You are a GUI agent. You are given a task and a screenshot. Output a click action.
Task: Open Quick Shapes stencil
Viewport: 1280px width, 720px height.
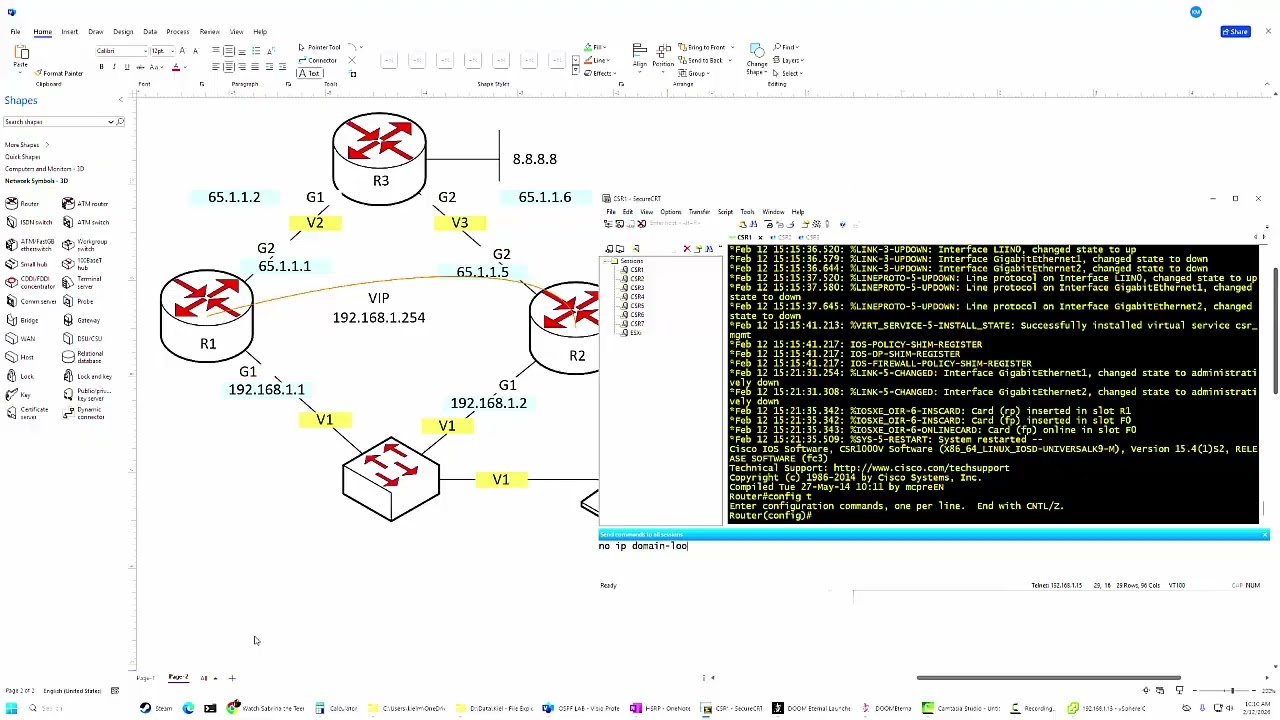pyautogui.click(x=23, y=157)
